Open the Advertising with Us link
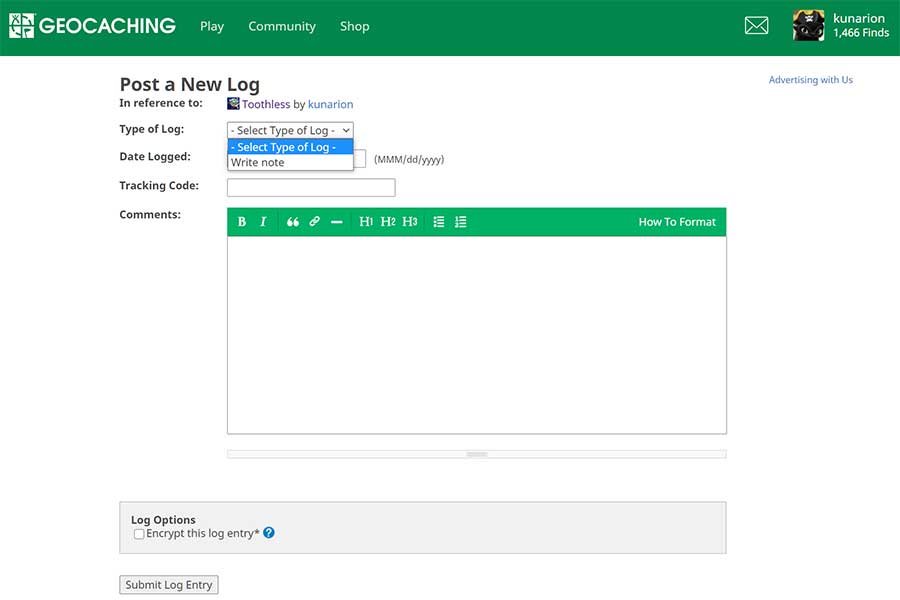The width and height of the screenshot is (900, 600). coord(810,80)
